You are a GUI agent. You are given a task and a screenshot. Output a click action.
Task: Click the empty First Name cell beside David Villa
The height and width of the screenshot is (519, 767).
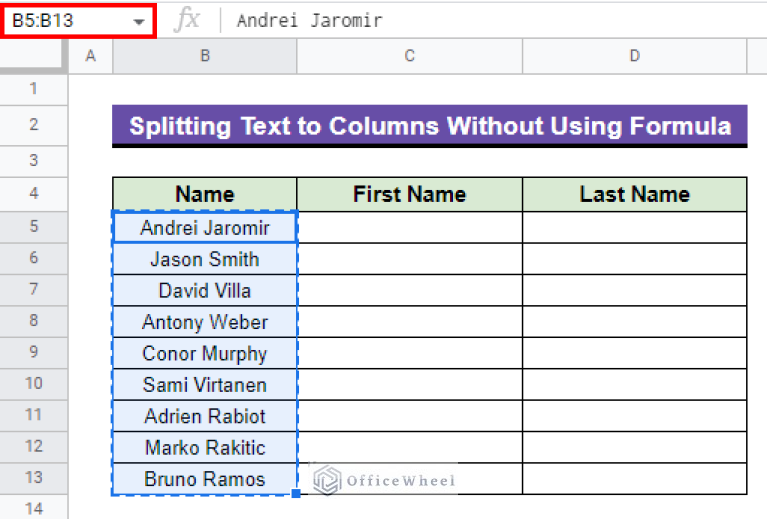(x=409, y=290)
